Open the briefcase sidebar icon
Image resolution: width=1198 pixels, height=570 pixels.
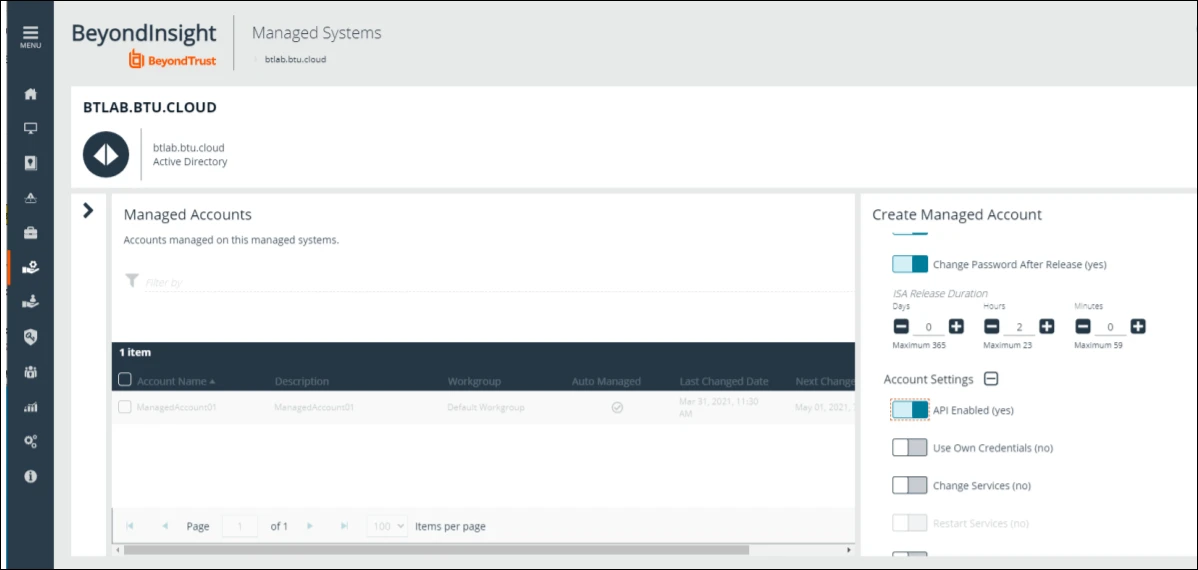(x=31, y=233)
